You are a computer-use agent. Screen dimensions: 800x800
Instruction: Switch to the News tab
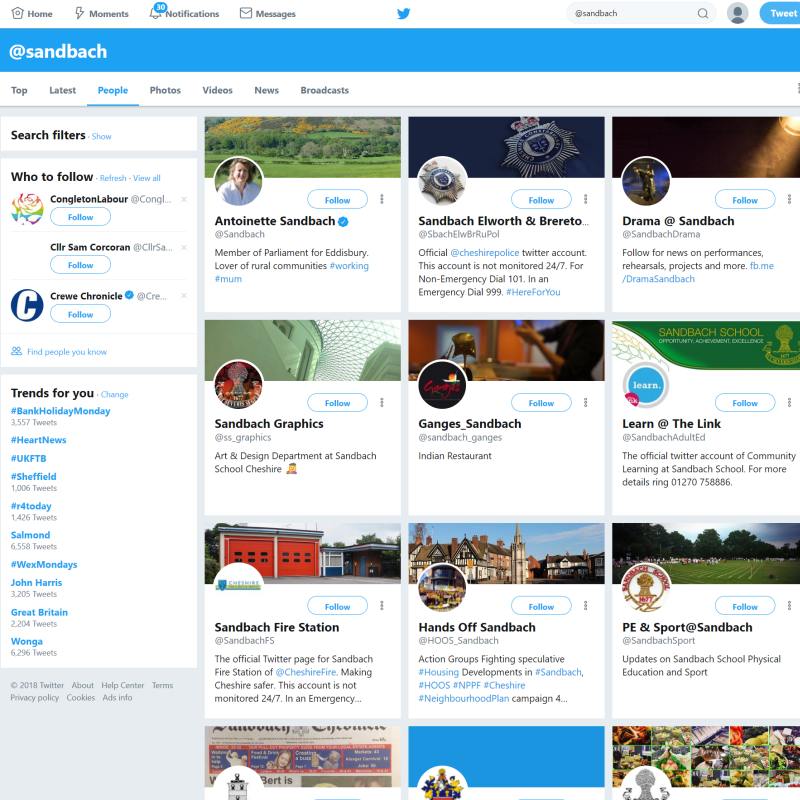266,90
